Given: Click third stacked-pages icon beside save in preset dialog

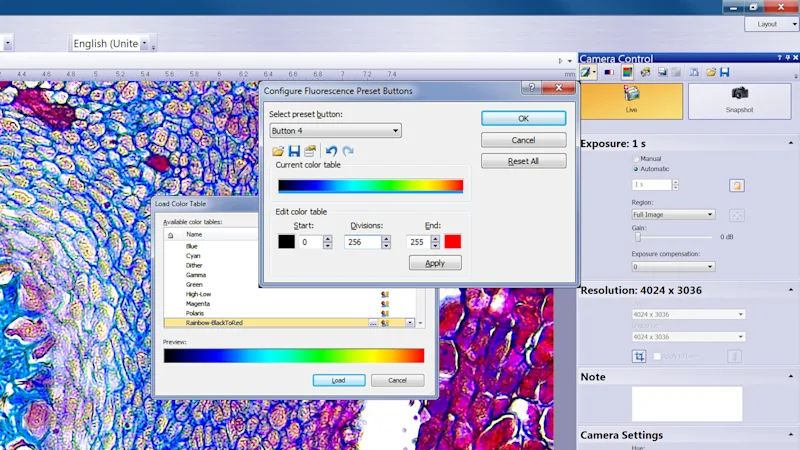Looking at the screenshot, I should [x=310, y=151].
